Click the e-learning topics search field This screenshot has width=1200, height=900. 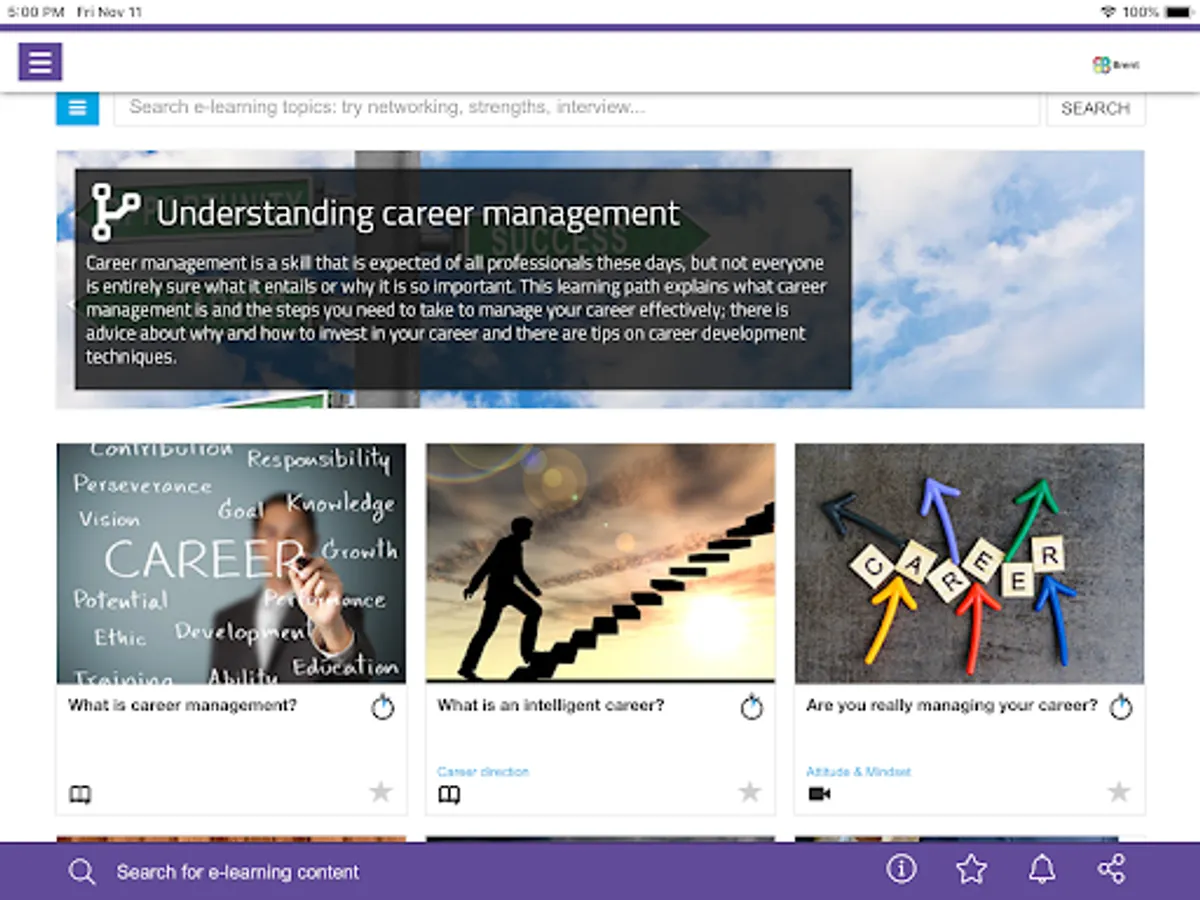(x=577, y=108)
